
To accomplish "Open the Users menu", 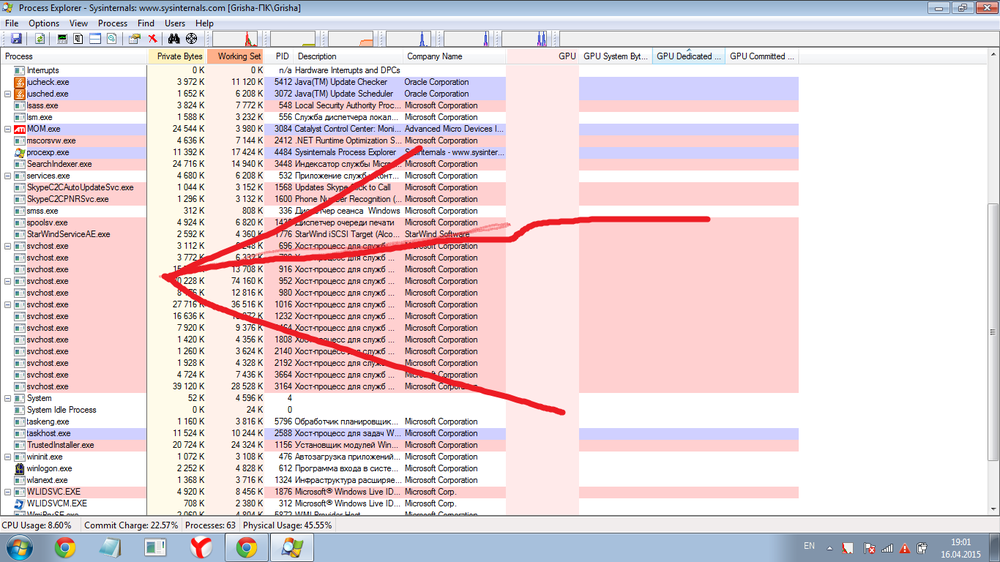I will [175, 24].
